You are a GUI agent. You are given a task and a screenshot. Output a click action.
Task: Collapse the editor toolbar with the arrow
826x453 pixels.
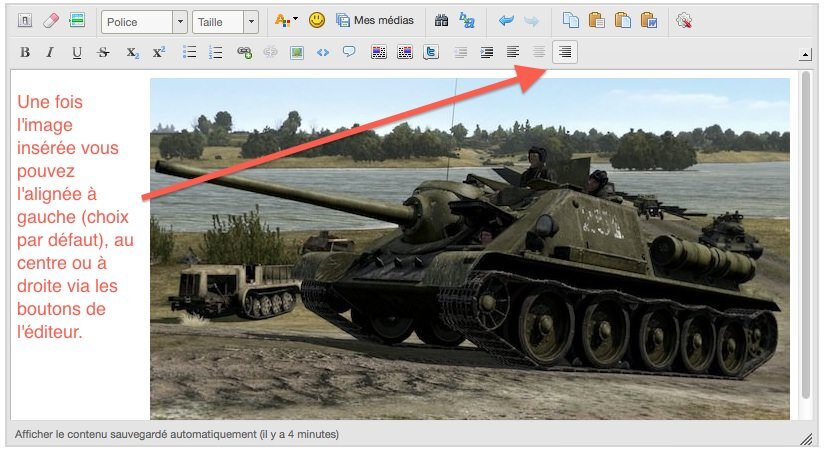point(805,54)
